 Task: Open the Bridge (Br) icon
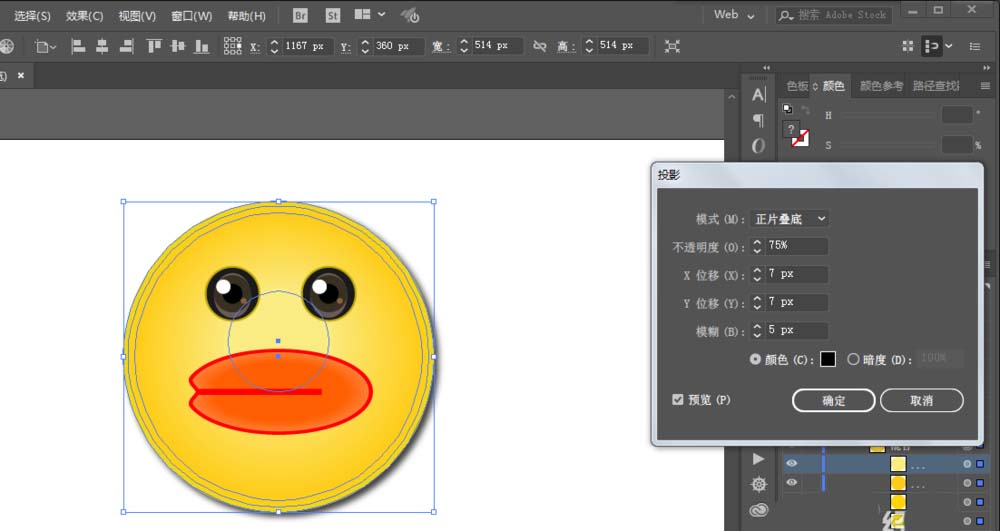301,15
